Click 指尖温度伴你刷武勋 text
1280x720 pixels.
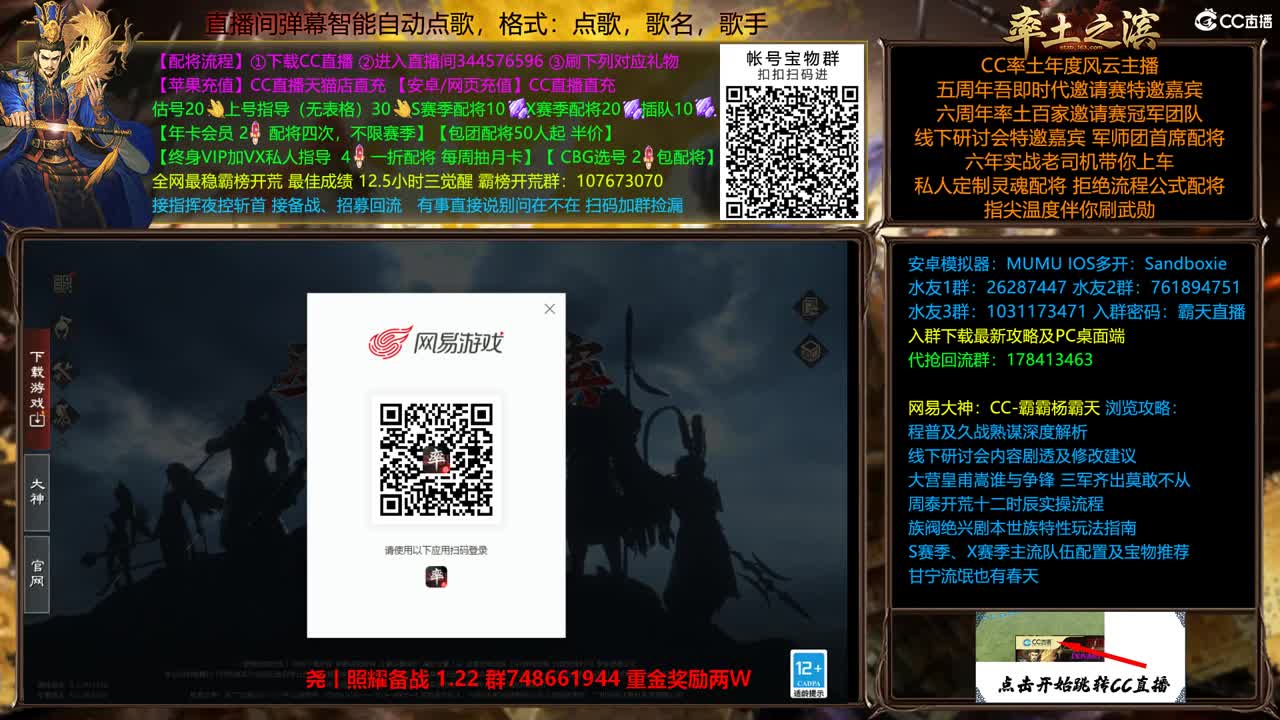point(1069,210)
